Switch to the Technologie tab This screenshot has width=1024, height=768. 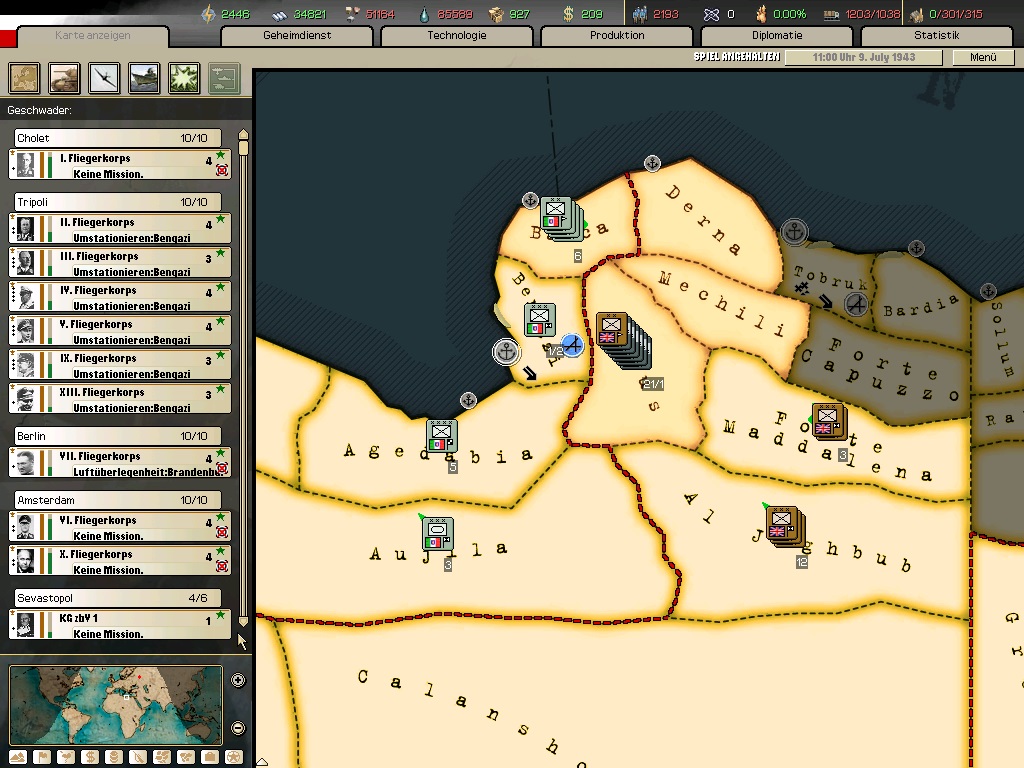click(x=457, y=35)
